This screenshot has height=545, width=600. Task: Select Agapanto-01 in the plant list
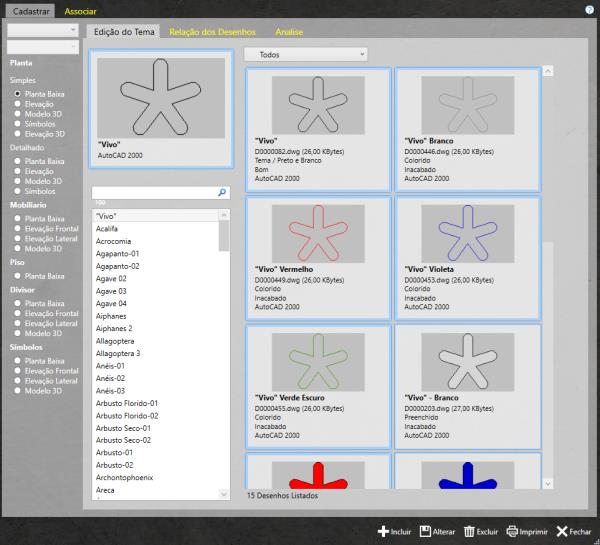pos(117,254)
